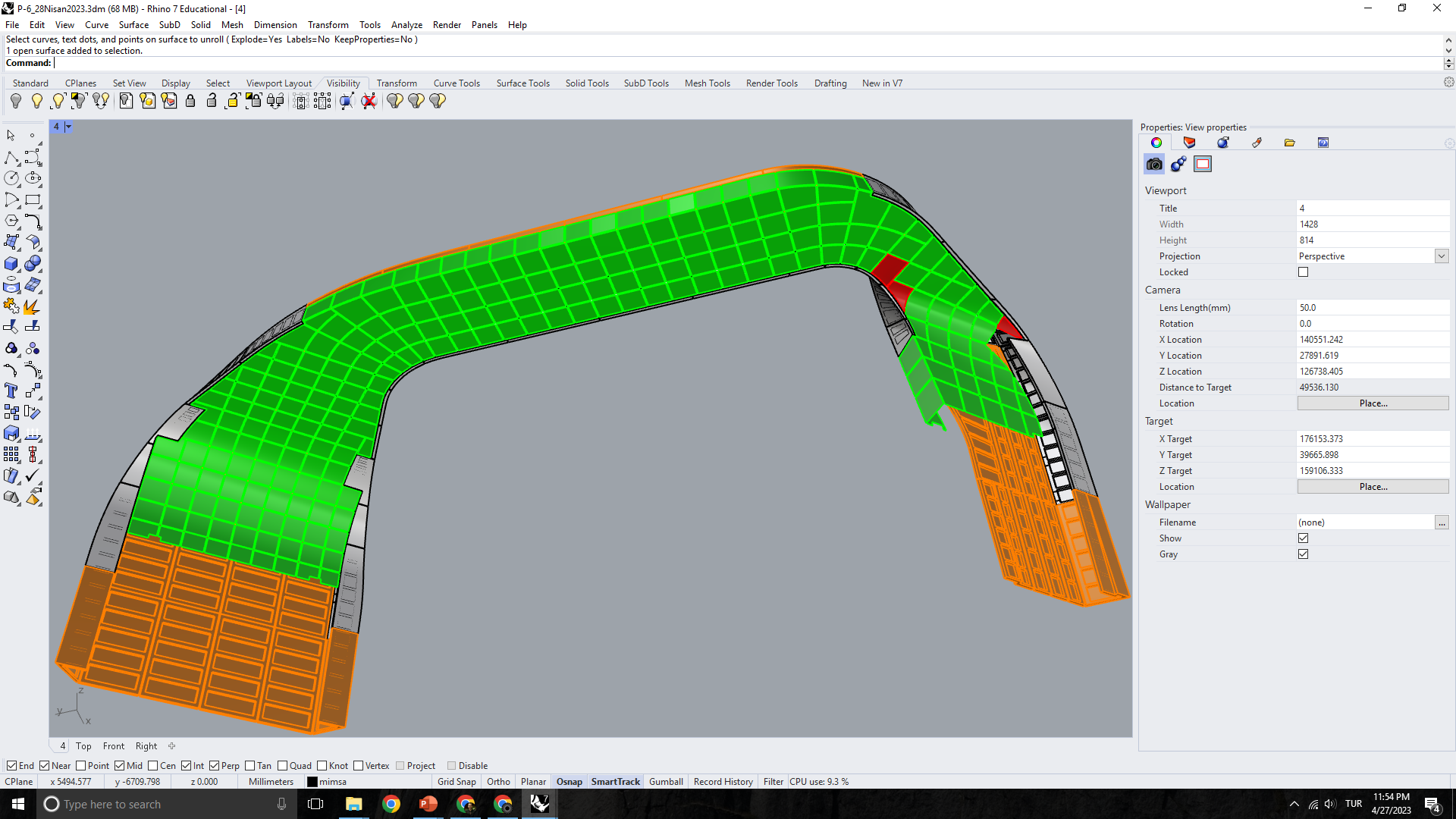The height and width of the screenshot is (819, 1456).
Task: Toggle the Near osnap checkbox
Action: pyautogui.click(x=44, y=766)
